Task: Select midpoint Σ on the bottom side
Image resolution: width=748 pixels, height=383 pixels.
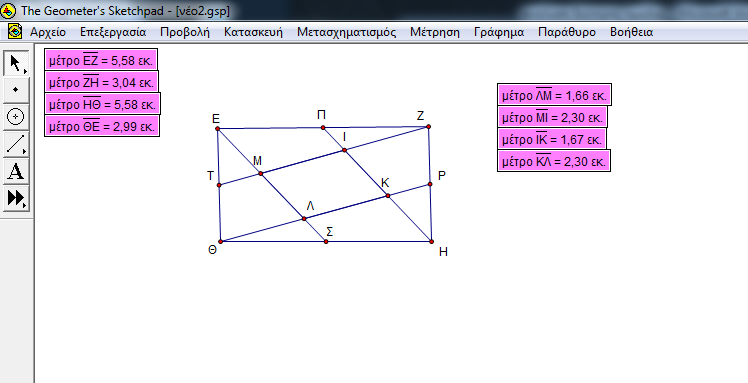Action: point(326,241)
